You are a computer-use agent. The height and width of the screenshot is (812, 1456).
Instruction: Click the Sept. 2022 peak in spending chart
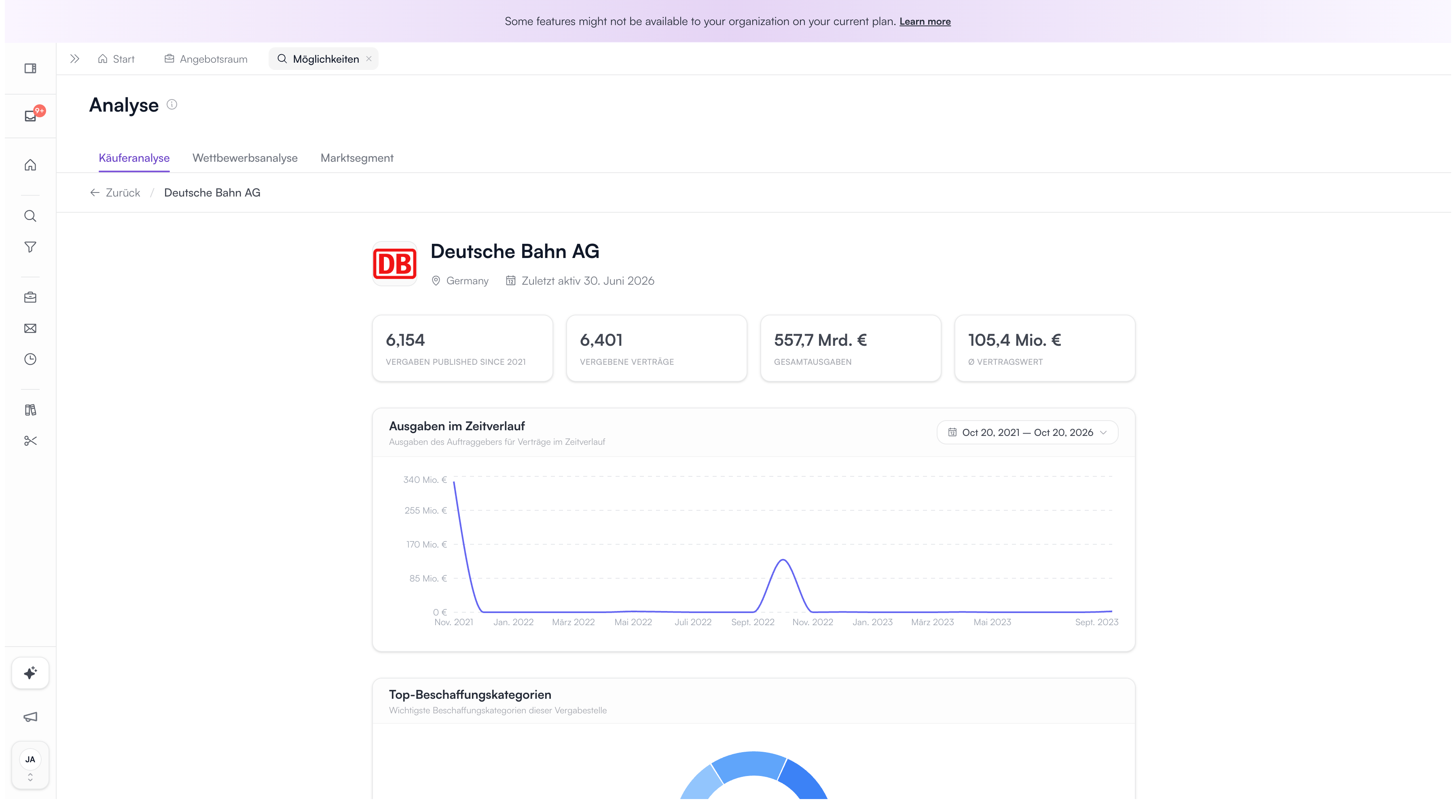pos(783,560)
